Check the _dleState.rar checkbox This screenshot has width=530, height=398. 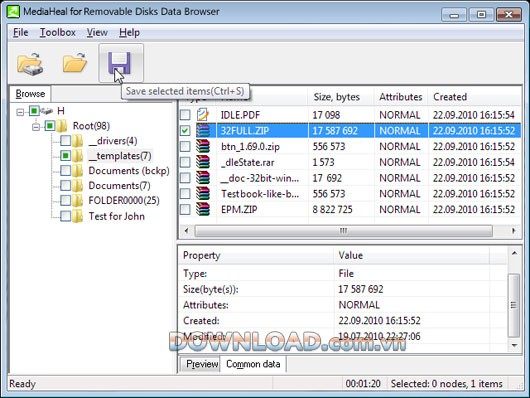tap(185, 162)
